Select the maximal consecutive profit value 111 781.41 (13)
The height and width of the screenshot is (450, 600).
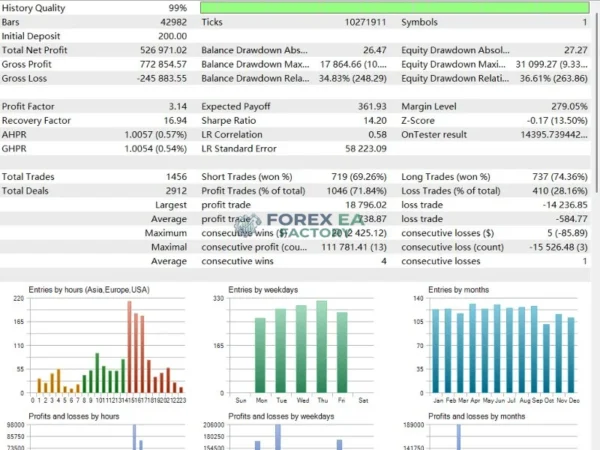click(x=354, y=247)
